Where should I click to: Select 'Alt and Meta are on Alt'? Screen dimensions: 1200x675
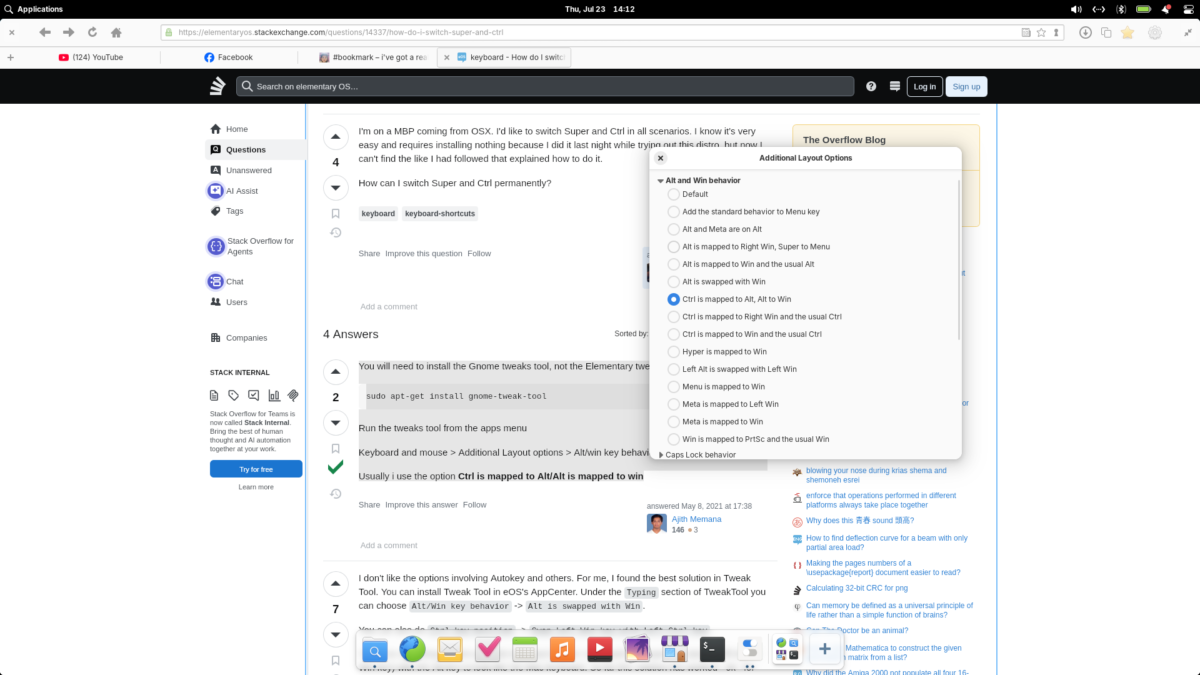(x=674, y=229)
